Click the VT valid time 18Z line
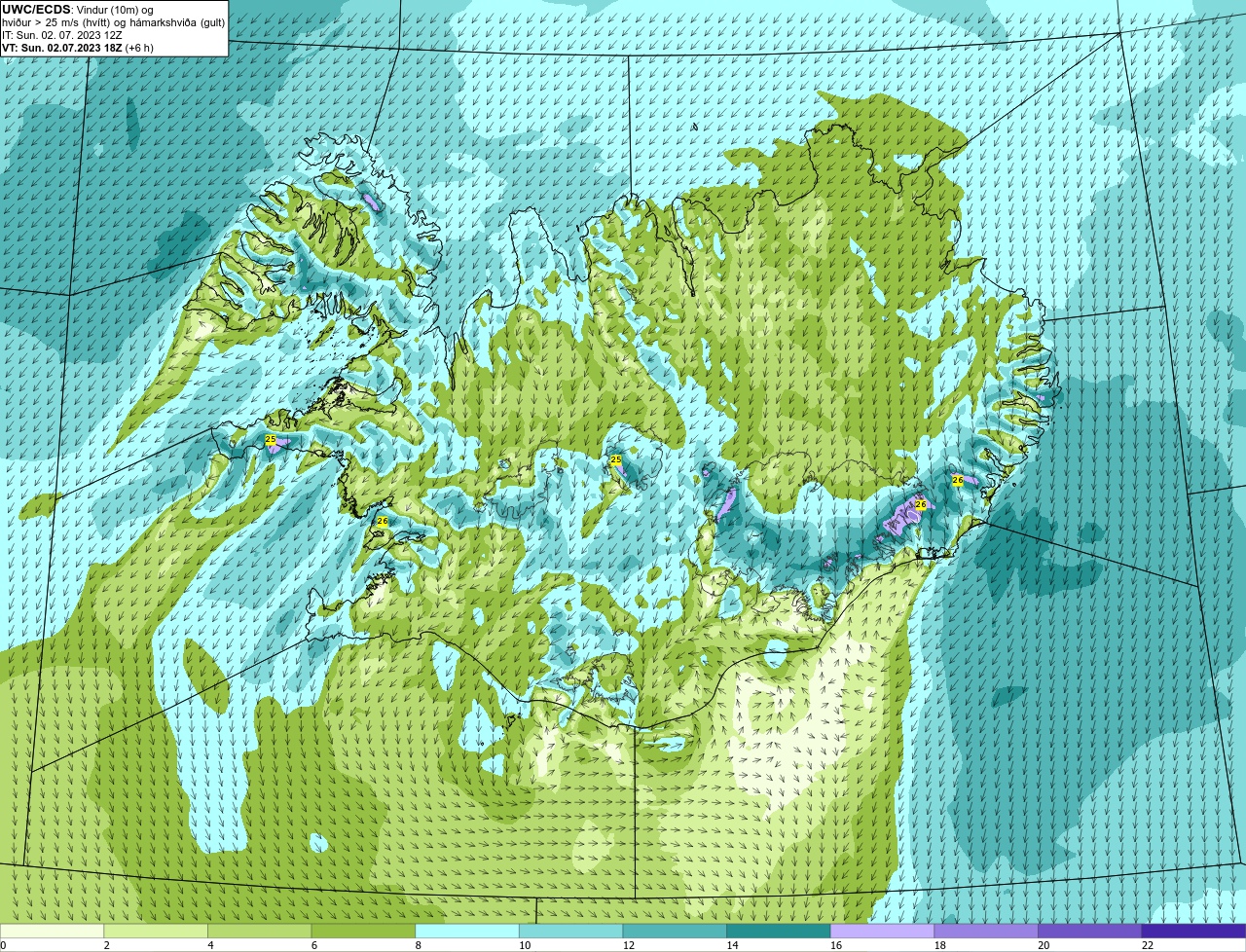Image resolution: width=1246 pixels, height=952 pixels. pyautogui.click(x=78, y=48)
